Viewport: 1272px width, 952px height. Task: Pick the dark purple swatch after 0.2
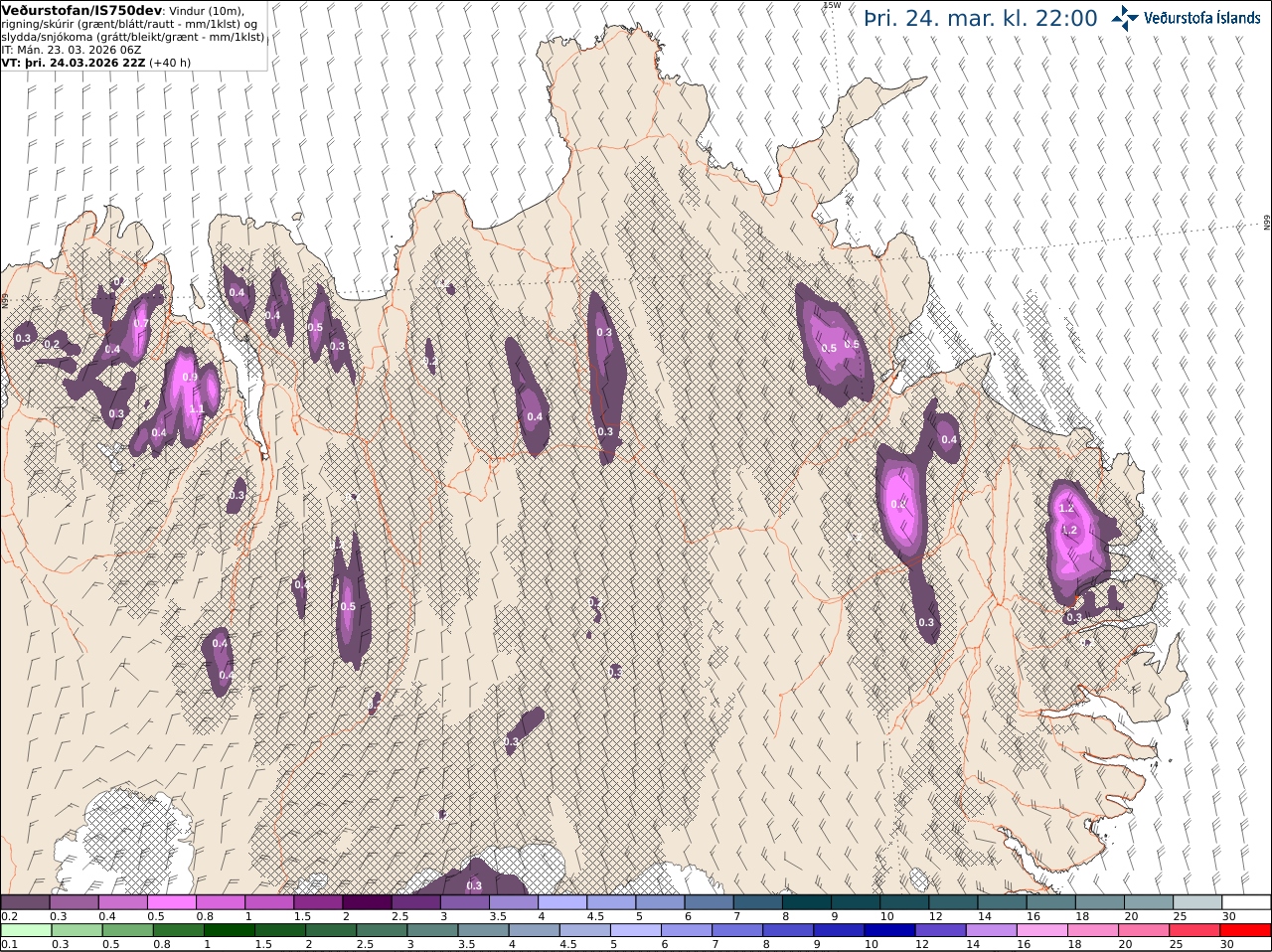[x=25, y=902]
